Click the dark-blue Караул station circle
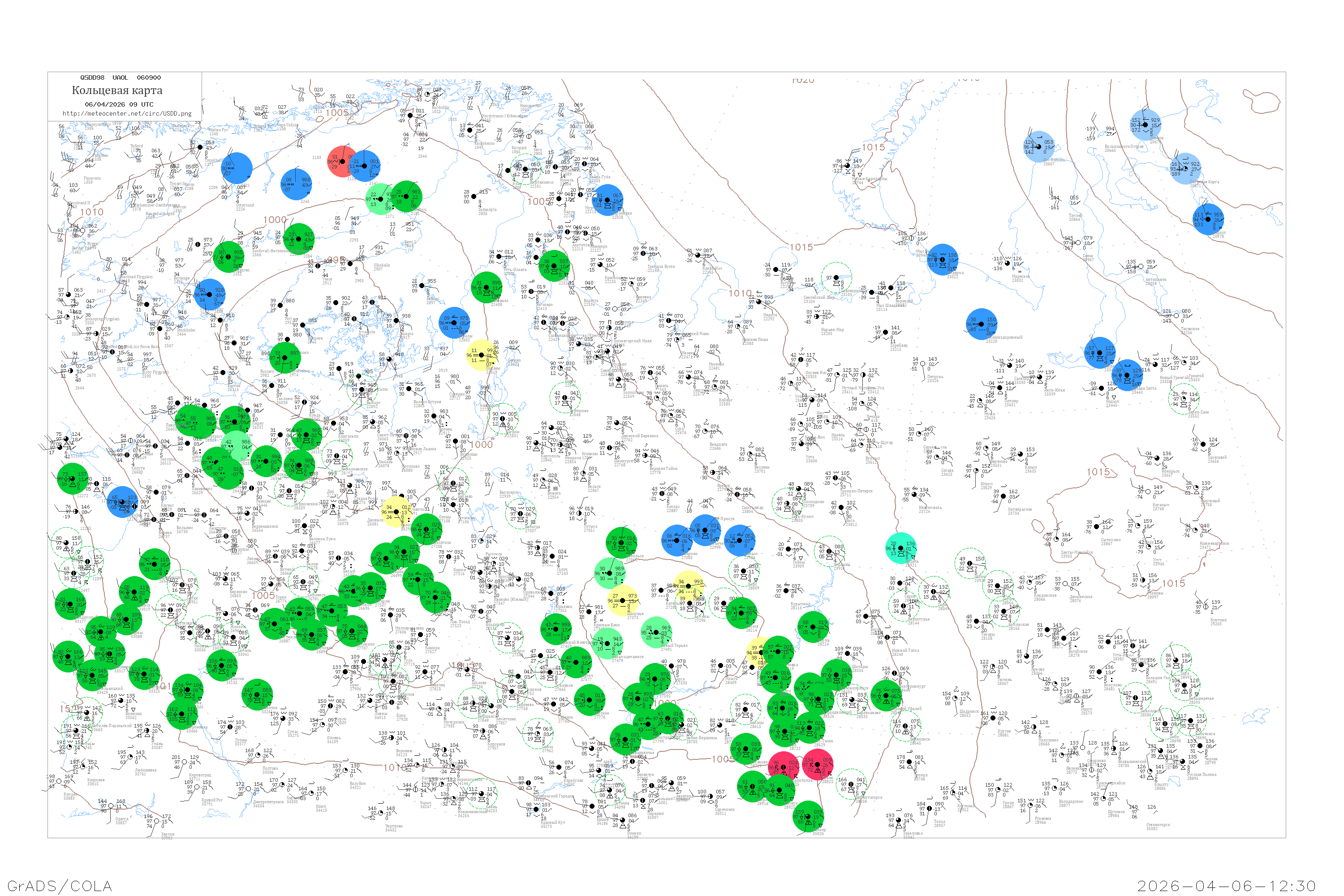Screen dimensions: 1344x896 pos(1208,220)
